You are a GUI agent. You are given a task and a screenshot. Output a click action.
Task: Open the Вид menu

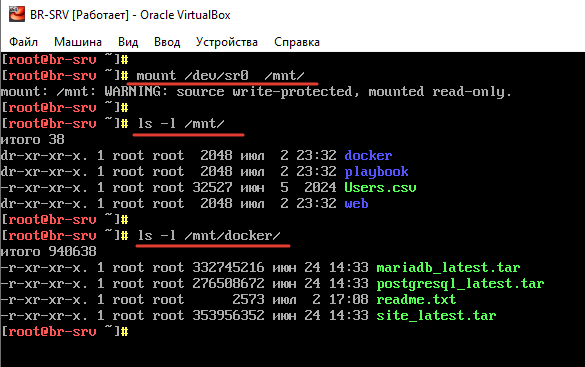point(128,42)
